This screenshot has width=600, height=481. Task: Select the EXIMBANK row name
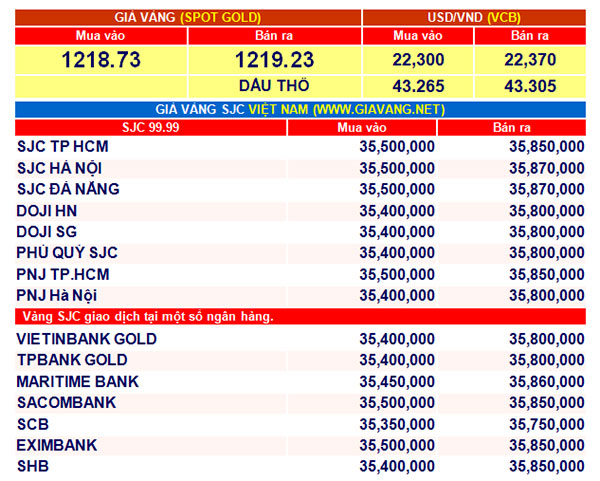point(57,445)
